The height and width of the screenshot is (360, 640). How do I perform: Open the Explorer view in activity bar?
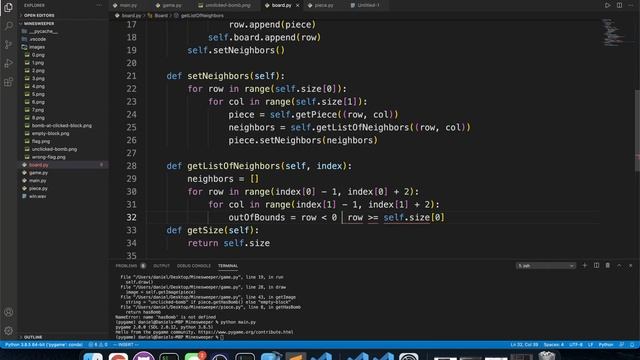(8, 7)
